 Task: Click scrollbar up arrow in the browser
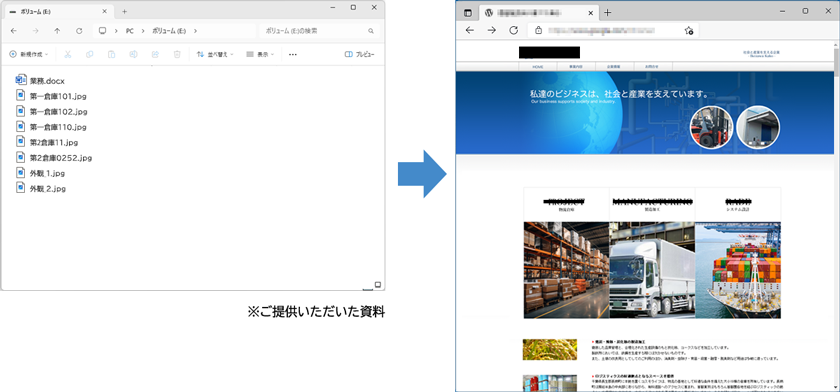point(837,44)
